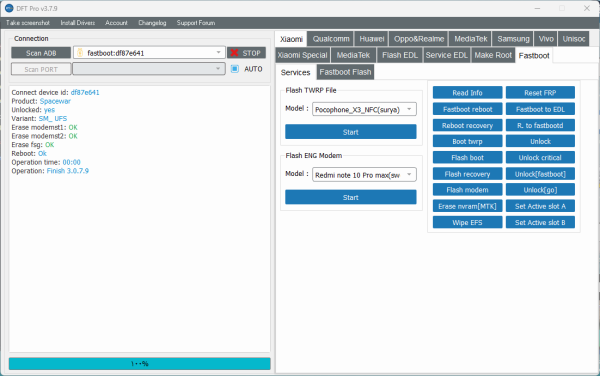600x376 pixels.
Task: Switch to Fastboot Flash sub-tab
Action: [x=345, y=72]
